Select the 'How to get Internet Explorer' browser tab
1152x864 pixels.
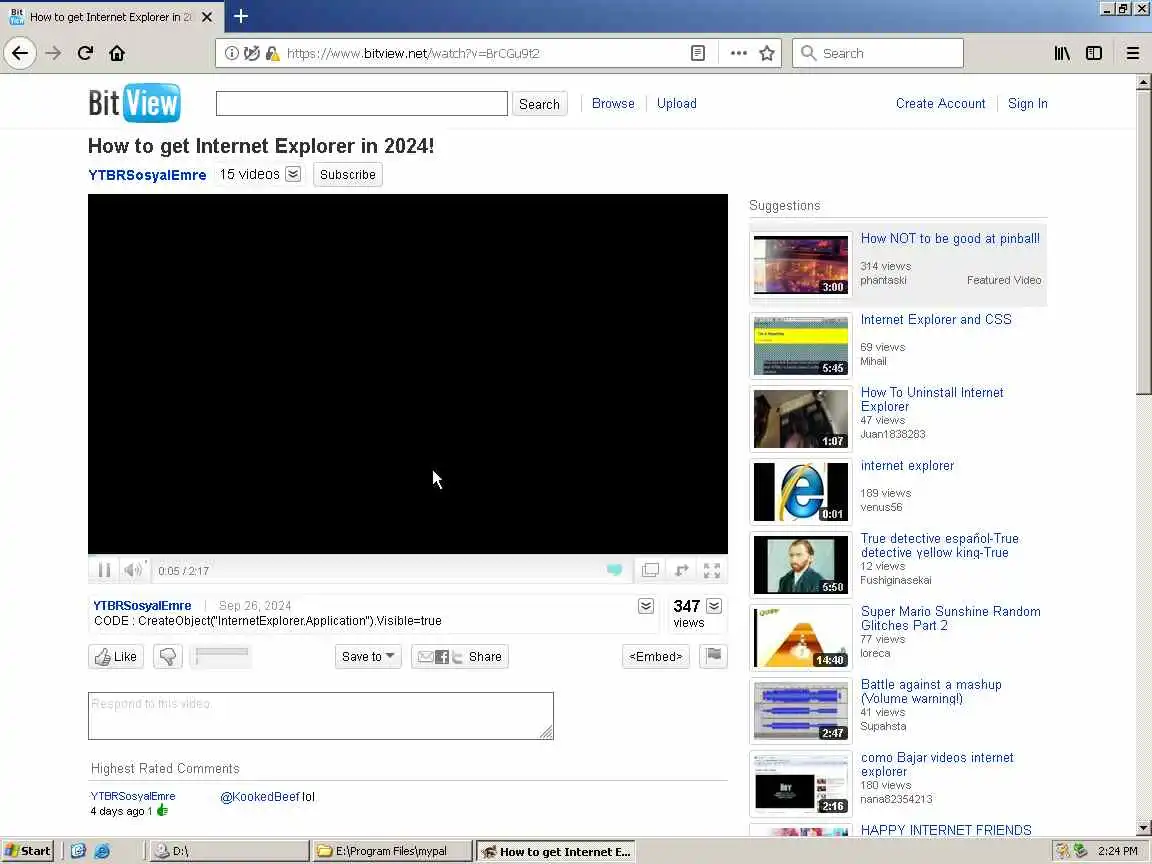coord(110,16)
